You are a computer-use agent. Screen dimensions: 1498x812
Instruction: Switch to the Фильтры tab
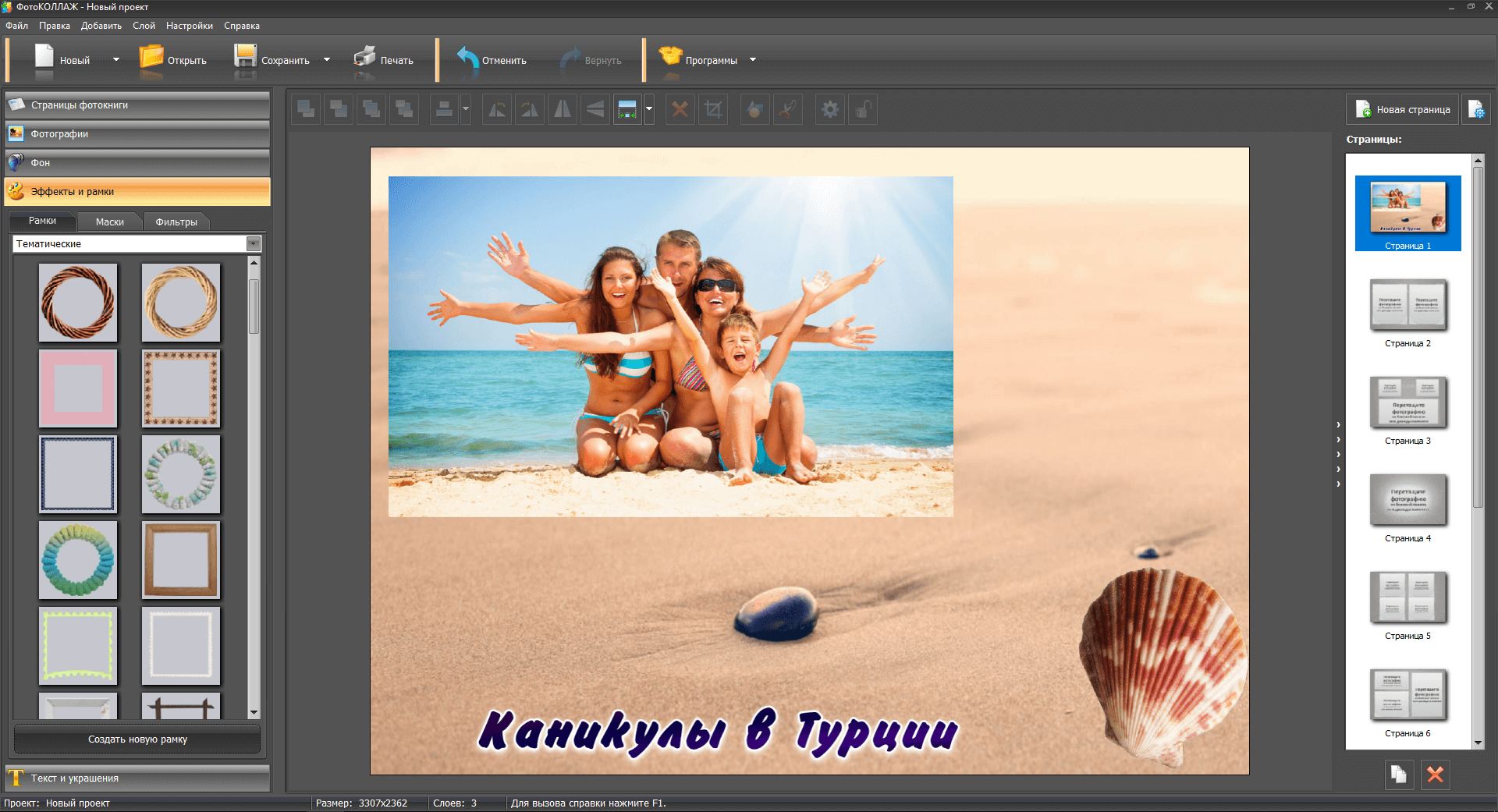pyautogui.click(x=176, y=222)
